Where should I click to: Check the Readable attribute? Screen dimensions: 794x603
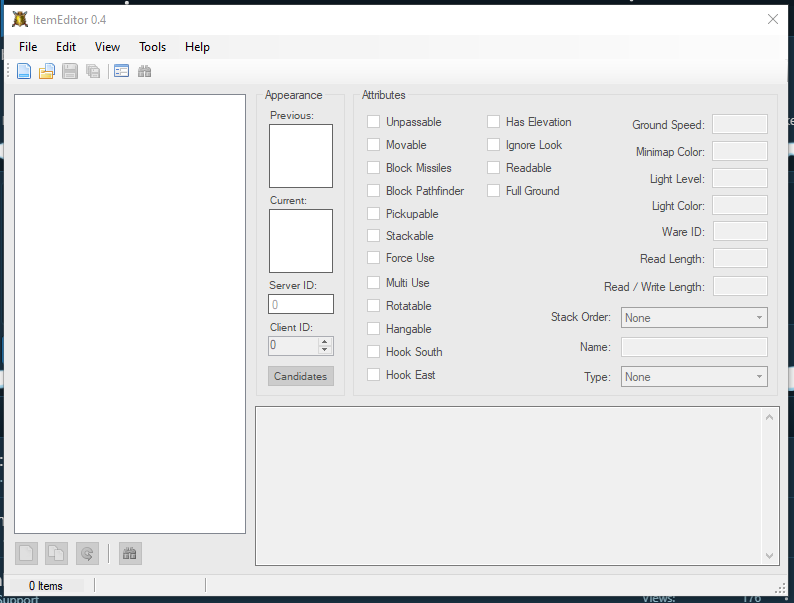pos(493,168)
